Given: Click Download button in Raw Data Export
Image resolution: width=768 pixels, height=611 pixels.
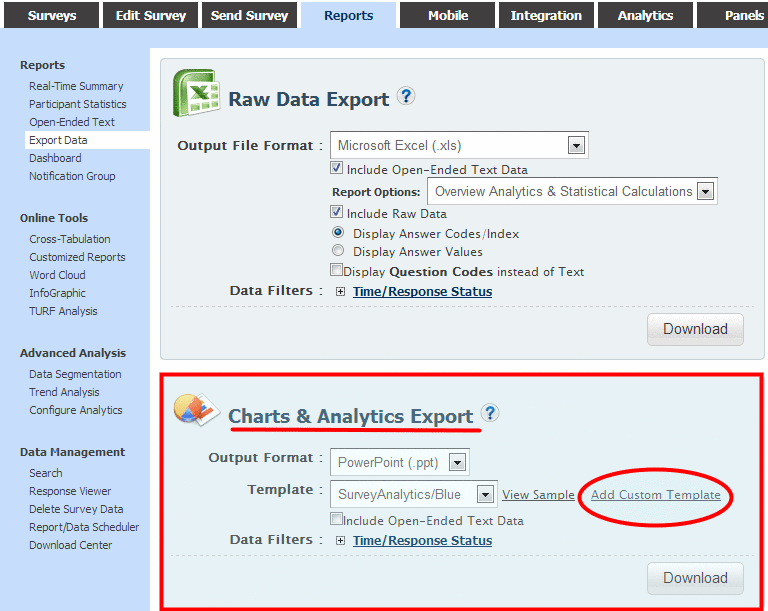Looking at the screenshot, I should [x=695, y=329].
